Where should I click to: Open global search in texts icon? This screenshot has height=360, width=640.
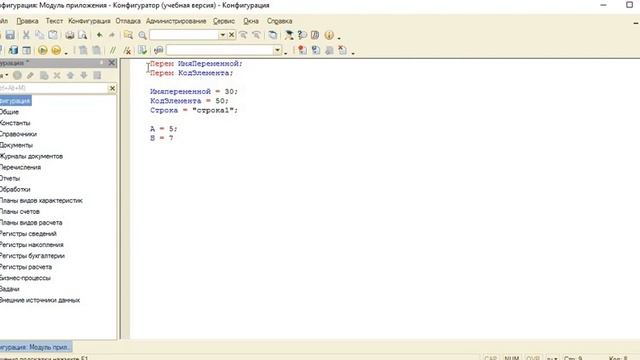[128, 35]
